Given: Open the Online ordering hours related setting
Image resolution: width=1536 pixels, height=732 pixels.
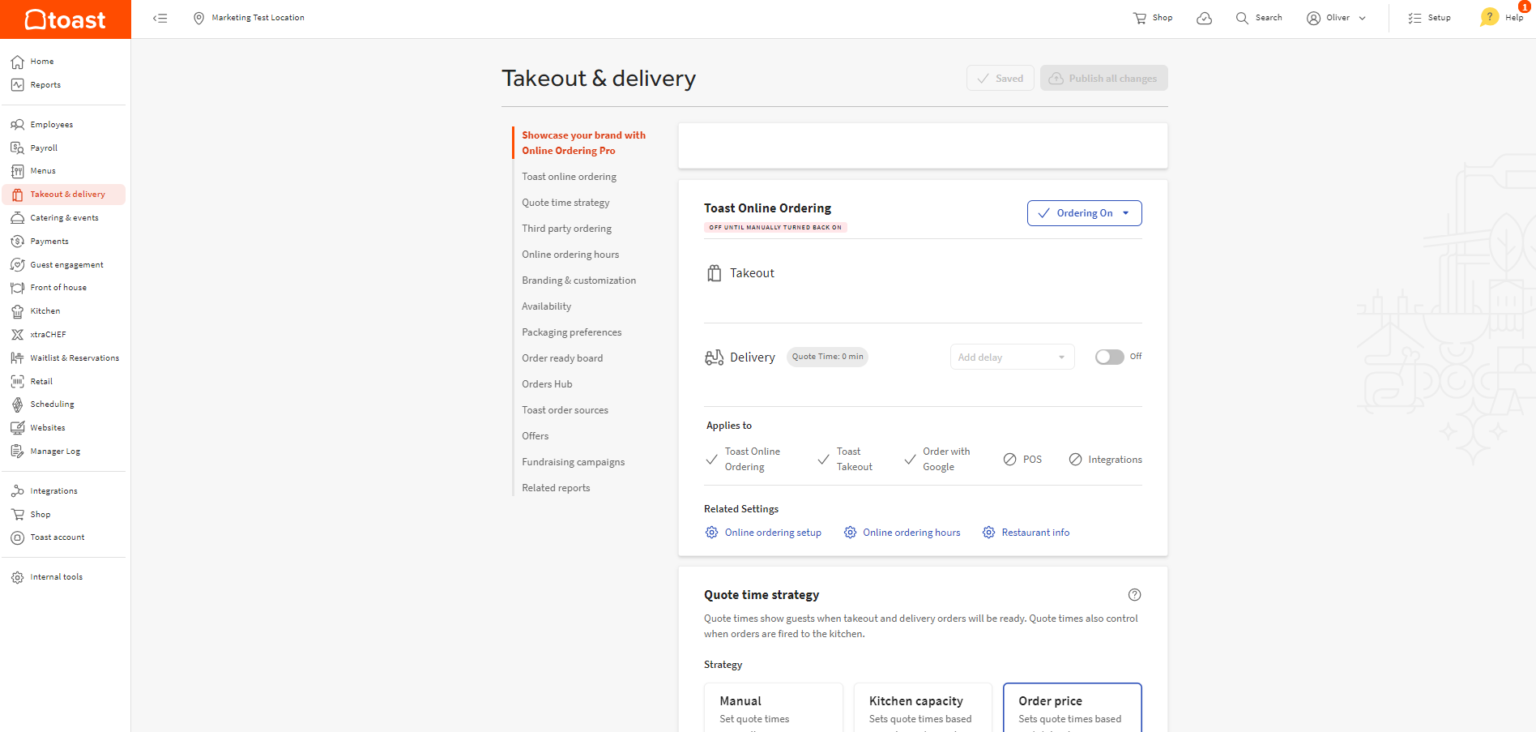Looking at the screenshot, I should pos(910,531).
